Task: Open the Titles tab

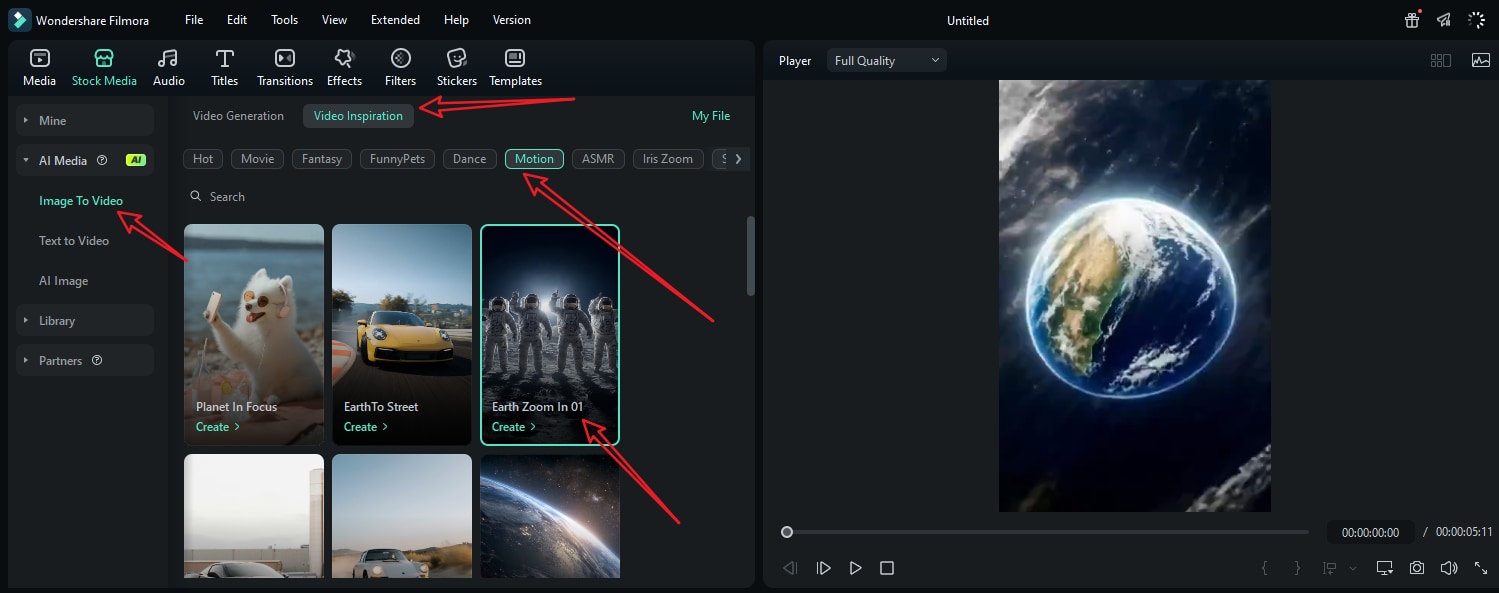Action: pyautogui.click(x=225, y=67)
